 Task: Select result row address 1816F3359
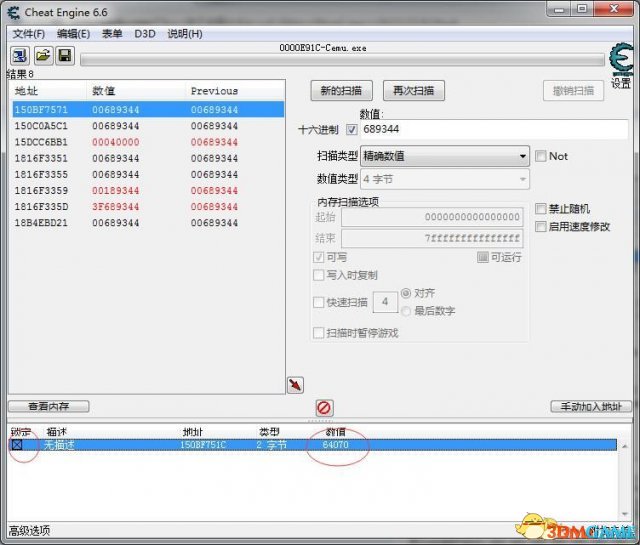(x=148, y=190)
